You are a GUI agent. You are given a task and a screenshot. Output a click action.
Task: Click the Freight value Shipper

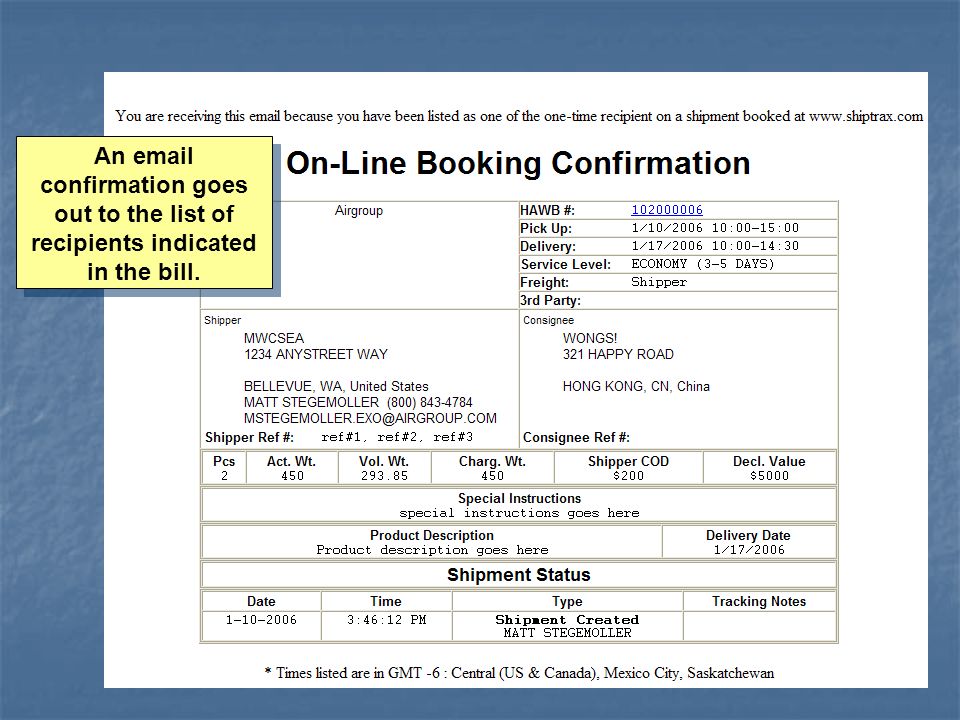[x=659, y=282]
